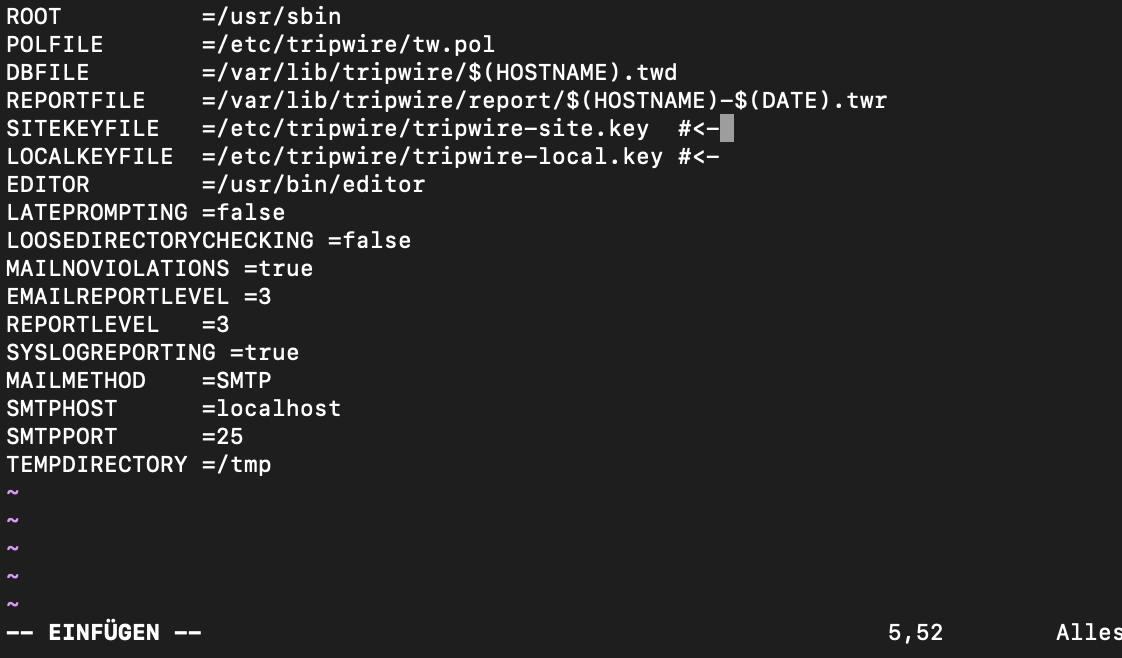
Task: Click the MAILMETHOD SMTP value
Action: pyautogui.click(x=243, y=381)
